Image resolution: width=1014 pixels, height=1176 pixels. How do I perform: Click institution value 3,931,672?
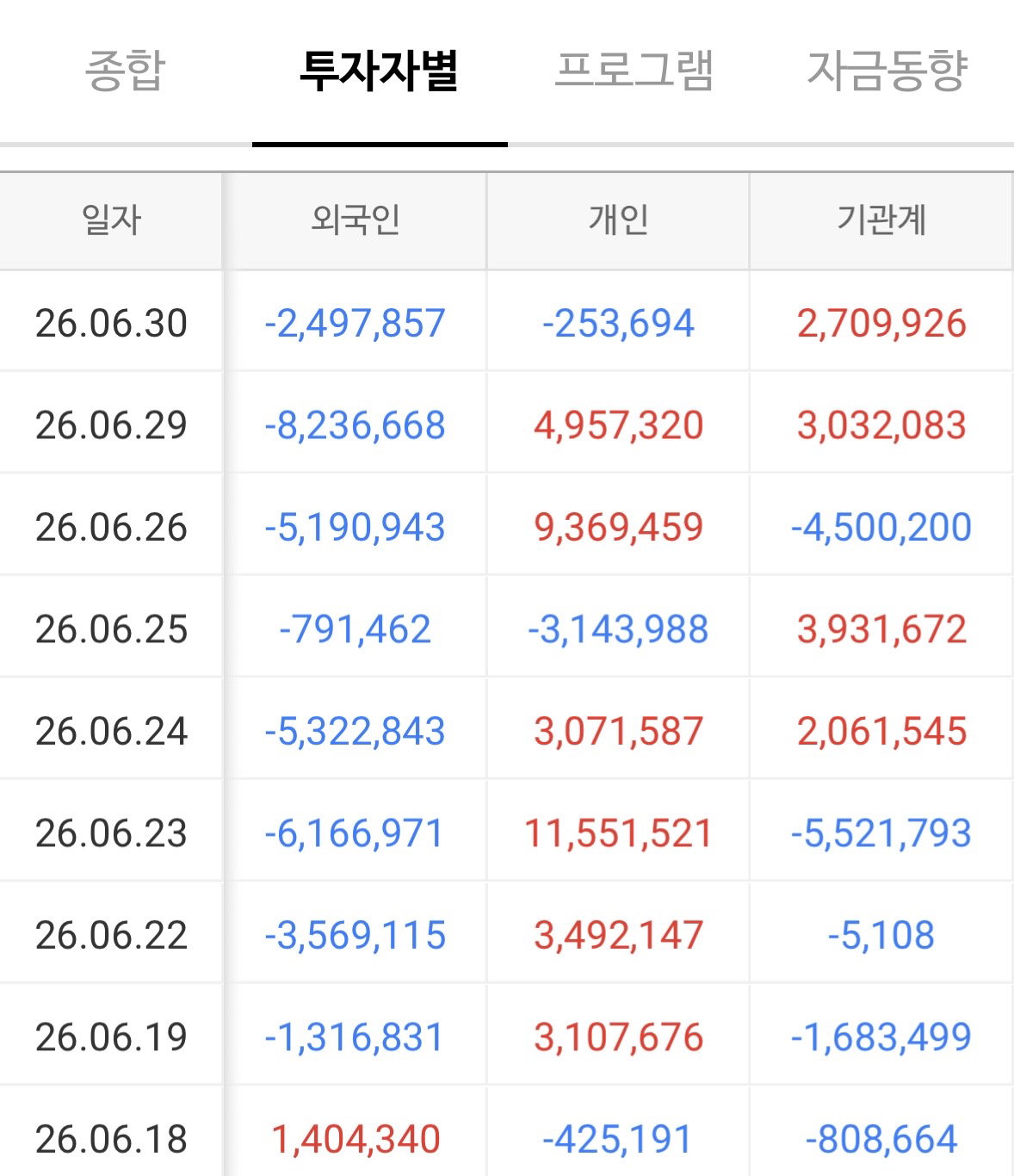(881, 629)
